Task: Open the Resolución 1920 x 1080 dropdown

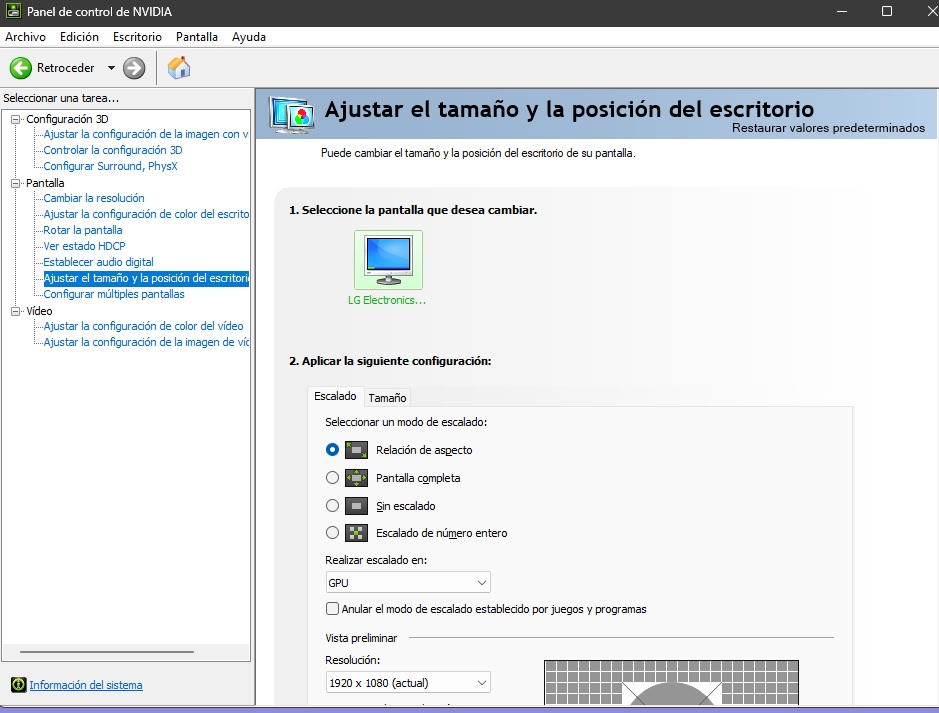Action: (x=408, y=683)
